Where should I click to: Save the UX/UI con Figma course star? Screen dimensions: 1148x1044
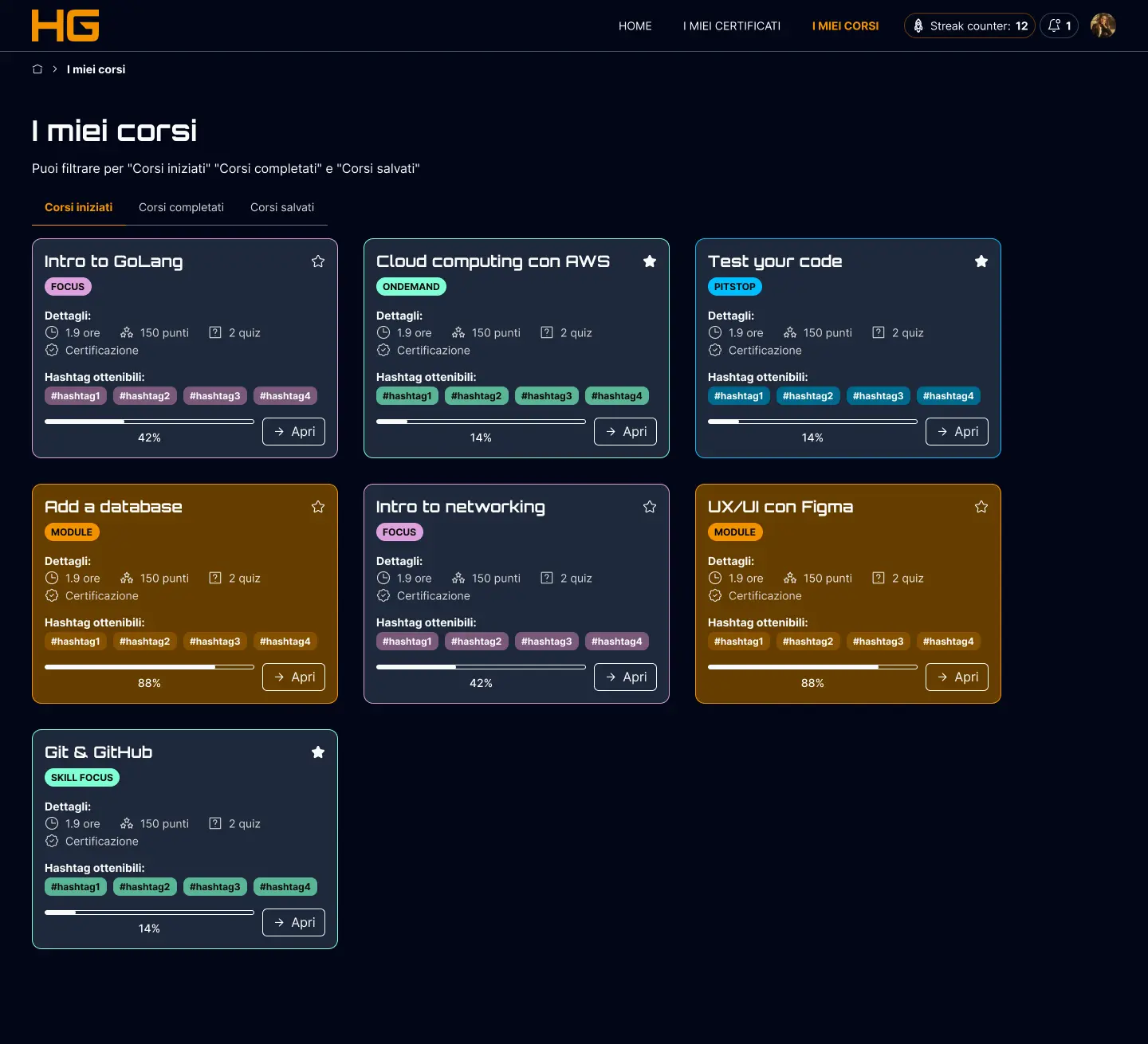click(x=981, y=507)
